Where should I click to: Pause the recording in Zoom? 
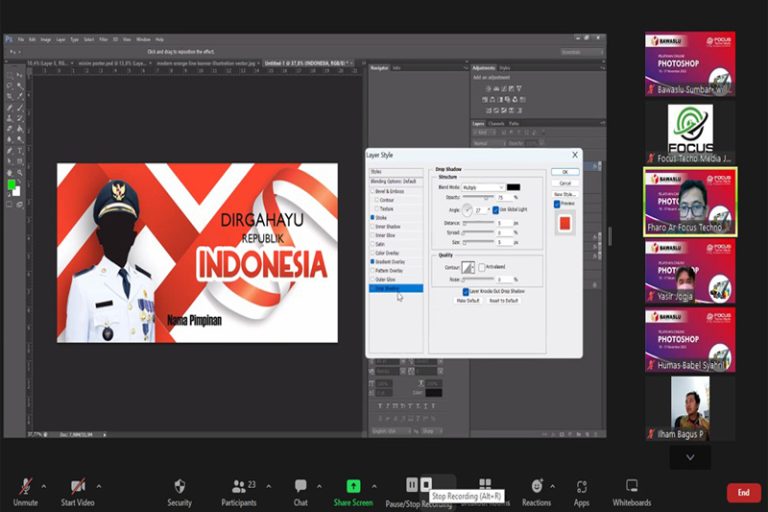(x=411, y=485)
